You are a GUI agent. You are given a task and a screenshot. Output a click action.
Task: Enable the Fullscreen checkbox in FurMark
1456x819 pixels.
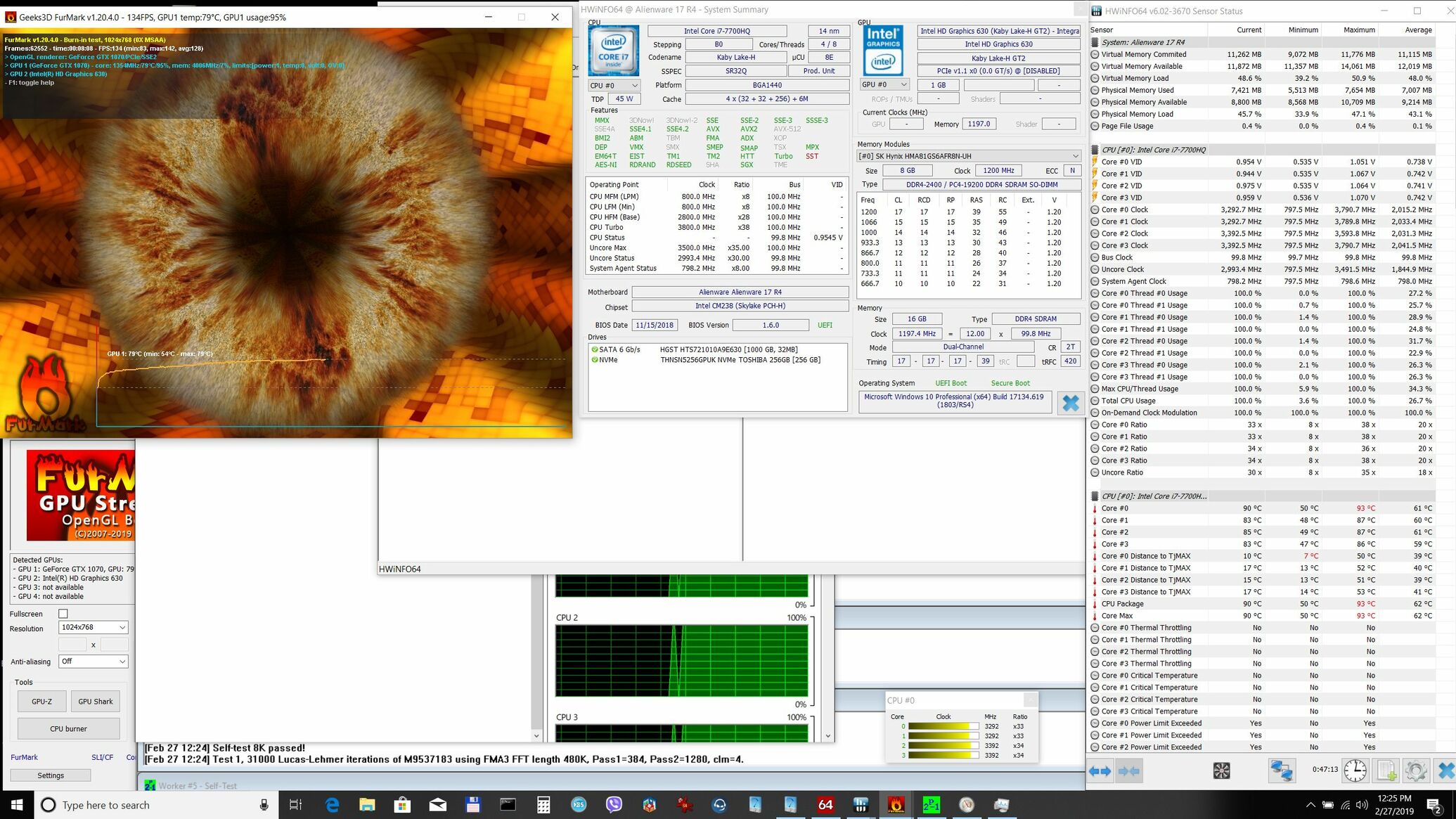coord(63,614)
